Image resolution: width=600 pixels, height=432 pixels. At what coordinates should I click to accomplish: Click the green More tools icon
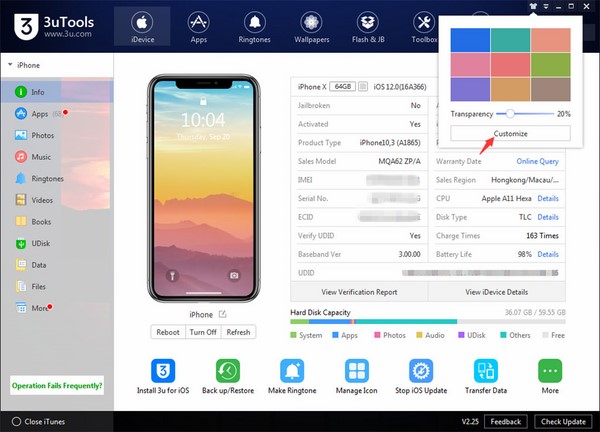pyautogui.click(x=550, y=371)
